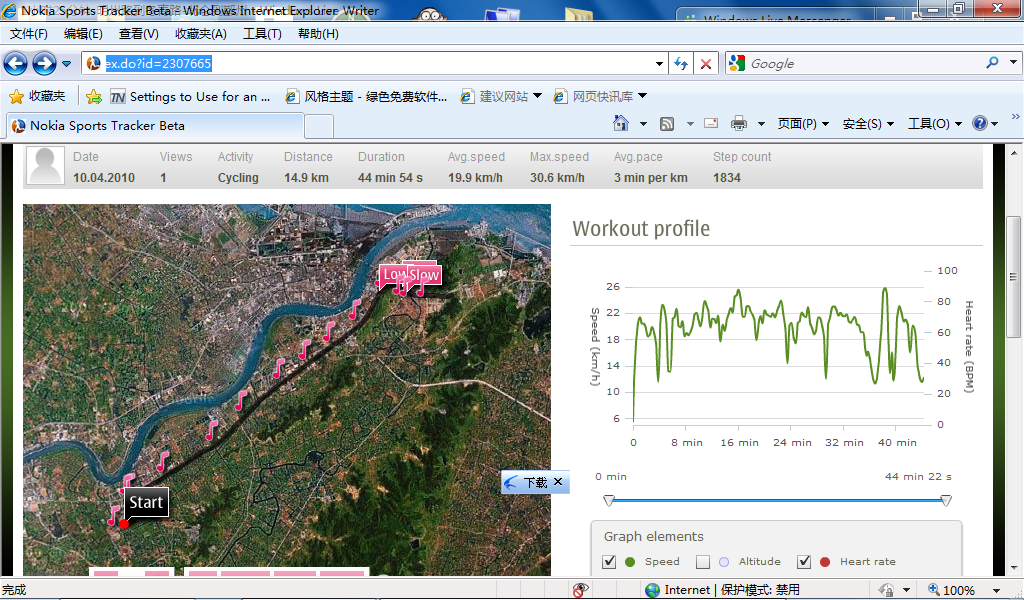
Task: Expand the address bar history dropdown
Action: pos(659,63)
